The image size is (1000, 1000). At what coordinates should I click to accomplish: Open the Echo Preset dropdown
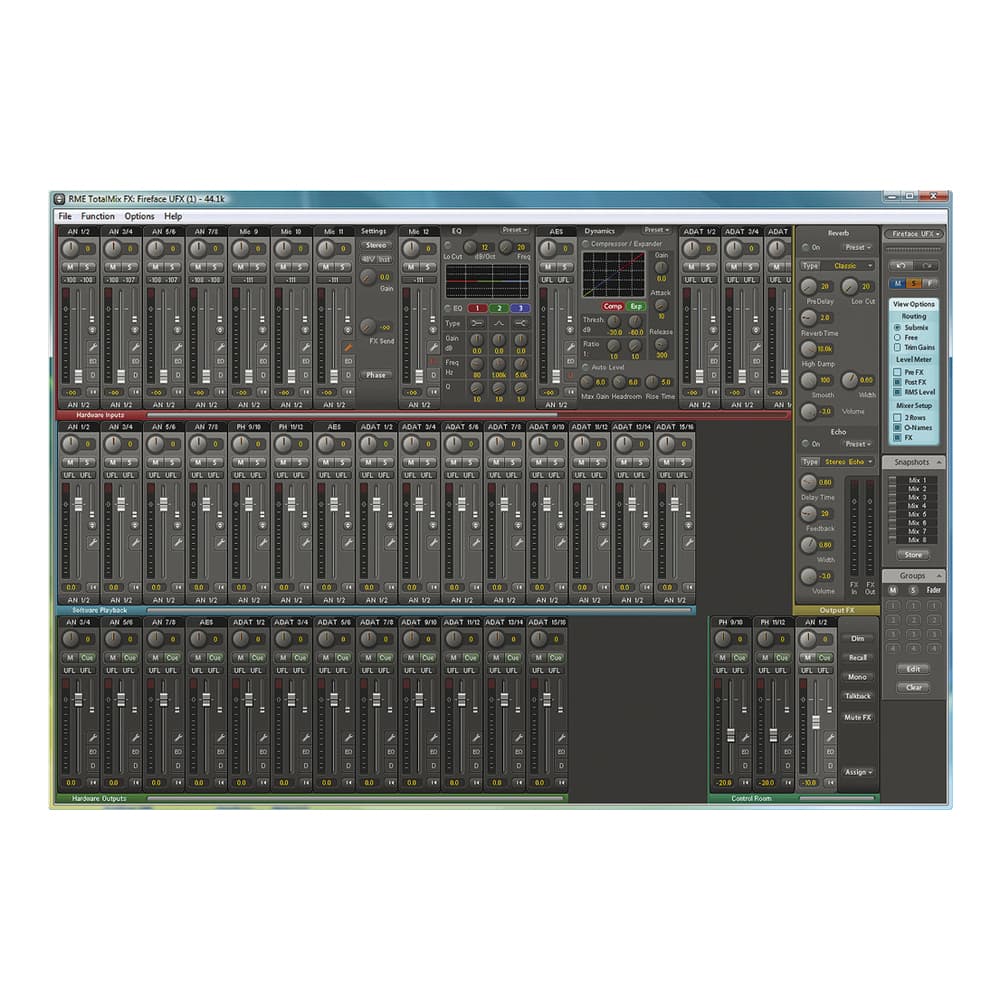(857, 443)
